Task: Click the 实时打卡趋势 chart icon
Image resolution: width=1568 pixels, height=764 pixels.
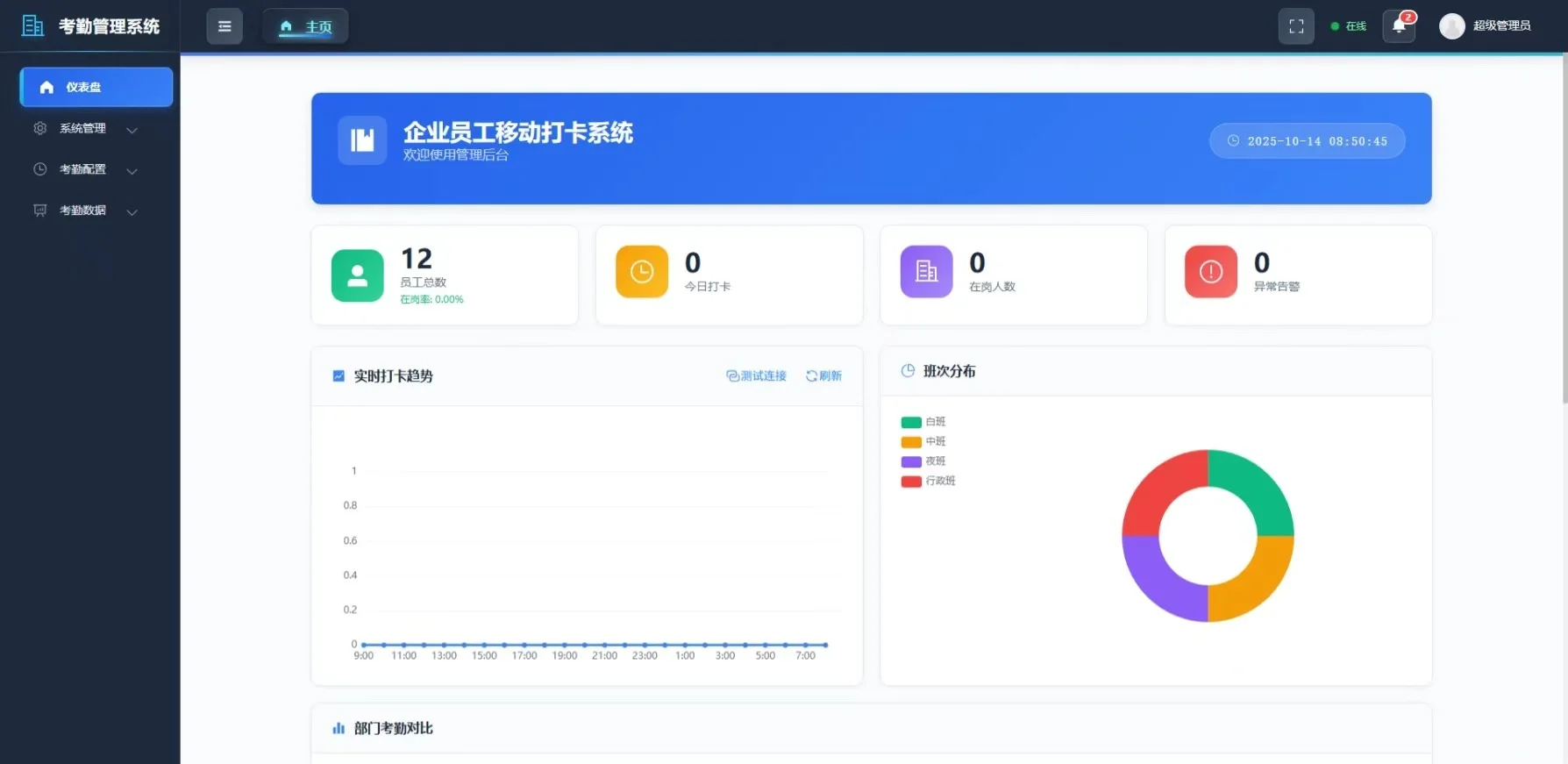Action: tap(339, 375)
